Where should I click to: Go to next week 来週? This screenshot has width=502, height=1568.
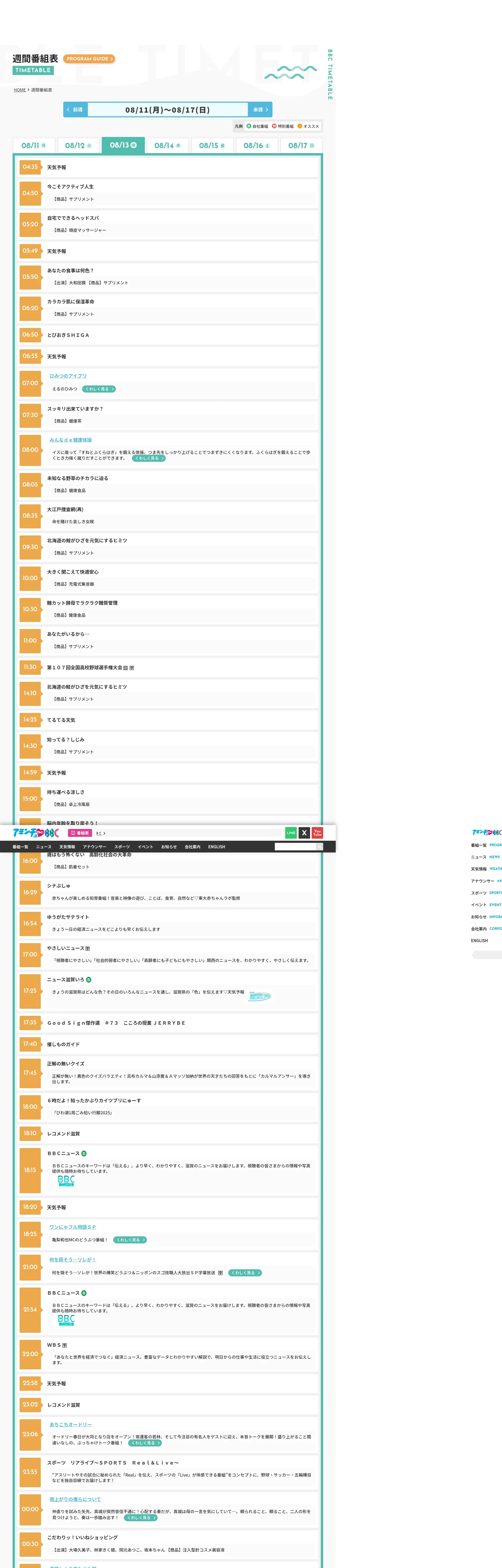point(260,109)
